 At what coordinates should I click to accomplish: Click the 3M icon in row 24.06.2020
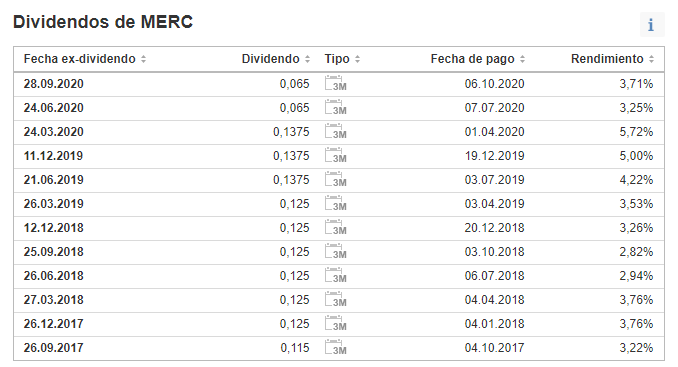pyautogui.click(x=336, y=108)
